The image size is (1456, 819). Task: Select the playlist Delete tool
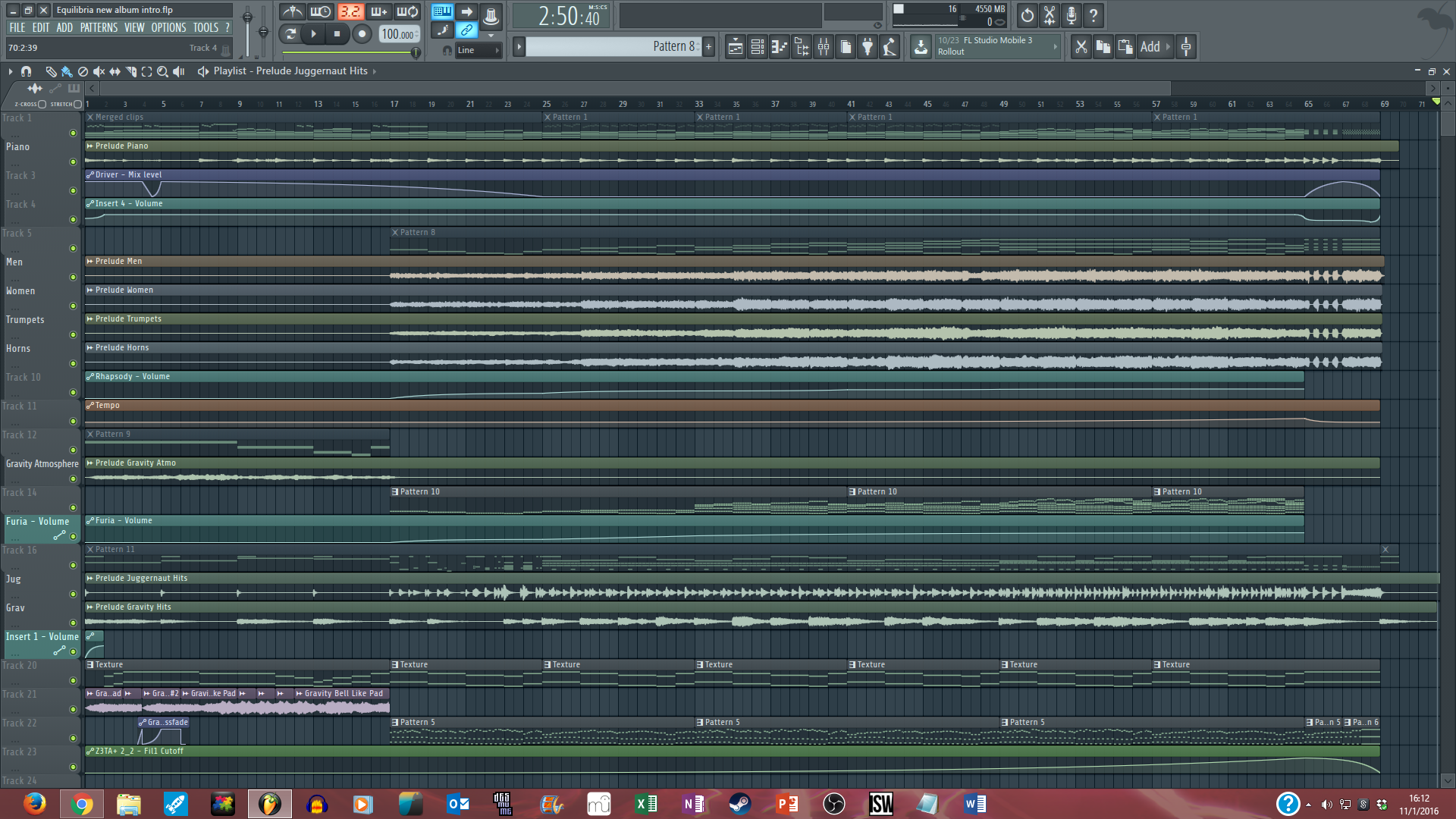click(83, 71)
